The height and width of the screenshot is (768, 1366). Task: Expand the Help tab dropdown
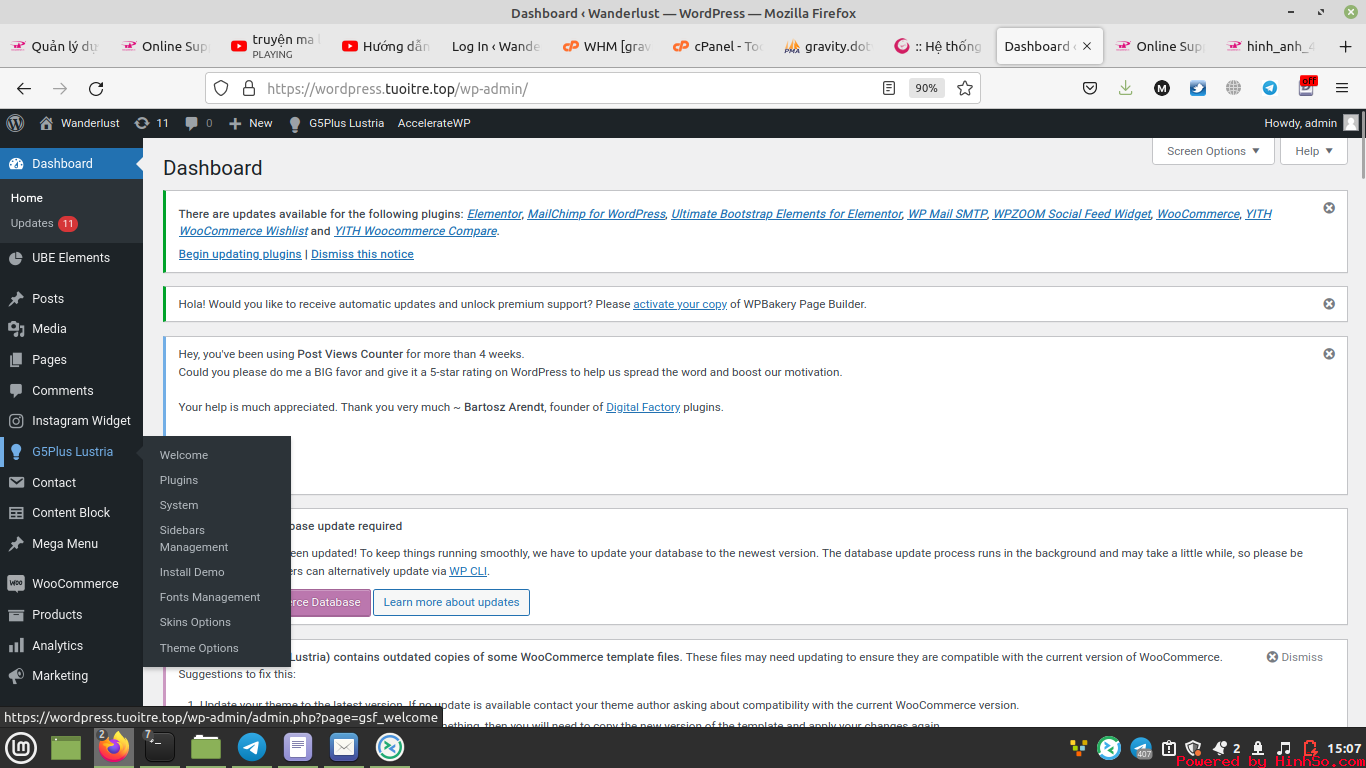[1314, 151]
